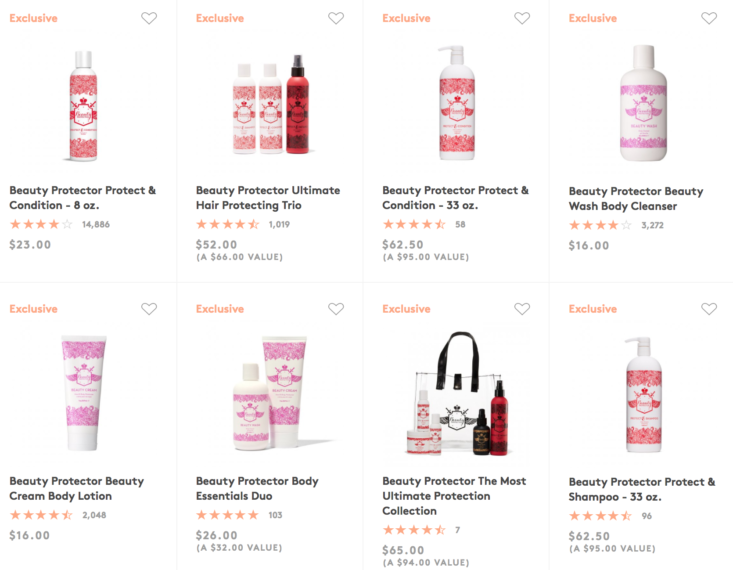The height and width of the screenshot is (570, 733).
Task: Open Beauty Protector Body Essentials Duo title
Action: coord(257,489)
